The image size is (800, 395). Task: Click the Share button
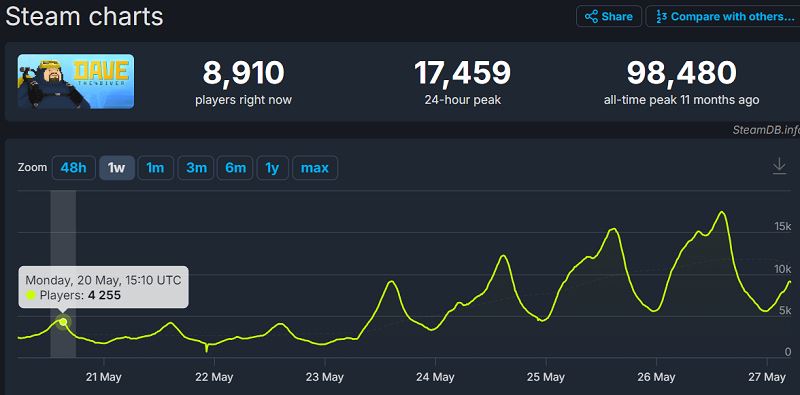[609, 16]
